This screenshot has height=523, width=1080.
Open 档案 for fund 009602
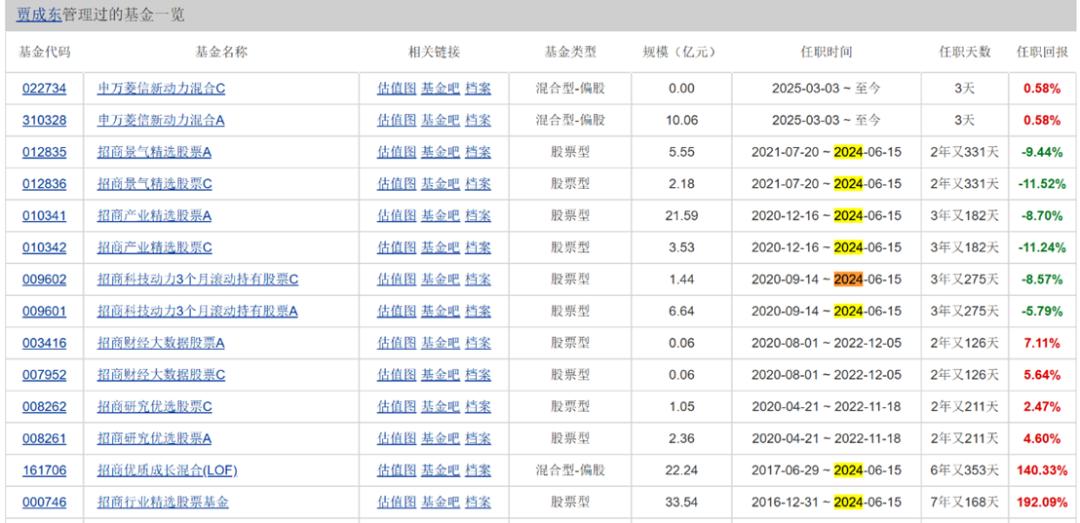(478, 279)
